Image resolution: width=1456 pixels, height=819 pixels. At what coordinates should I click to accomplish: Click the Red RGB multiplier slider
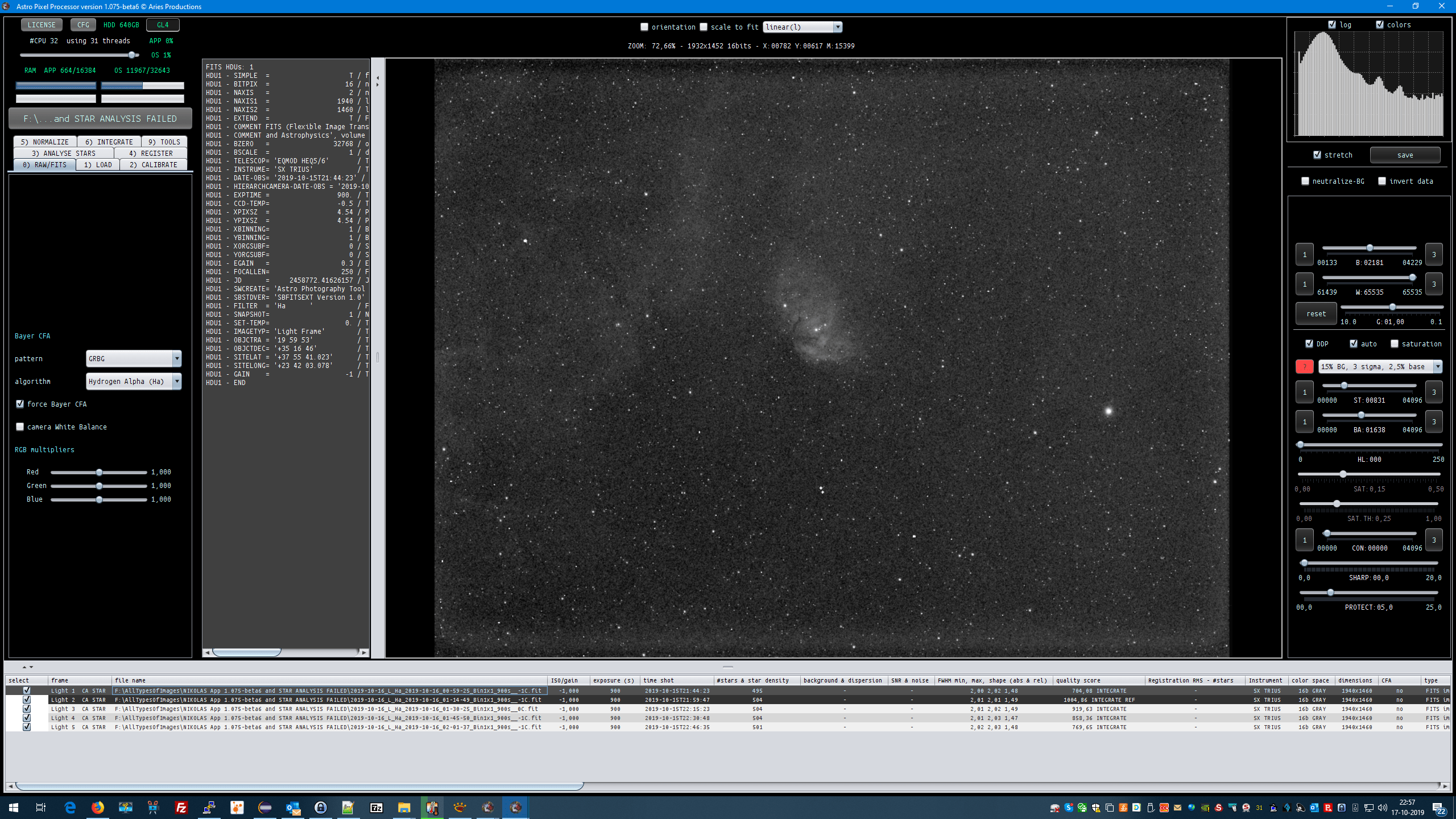99,473
